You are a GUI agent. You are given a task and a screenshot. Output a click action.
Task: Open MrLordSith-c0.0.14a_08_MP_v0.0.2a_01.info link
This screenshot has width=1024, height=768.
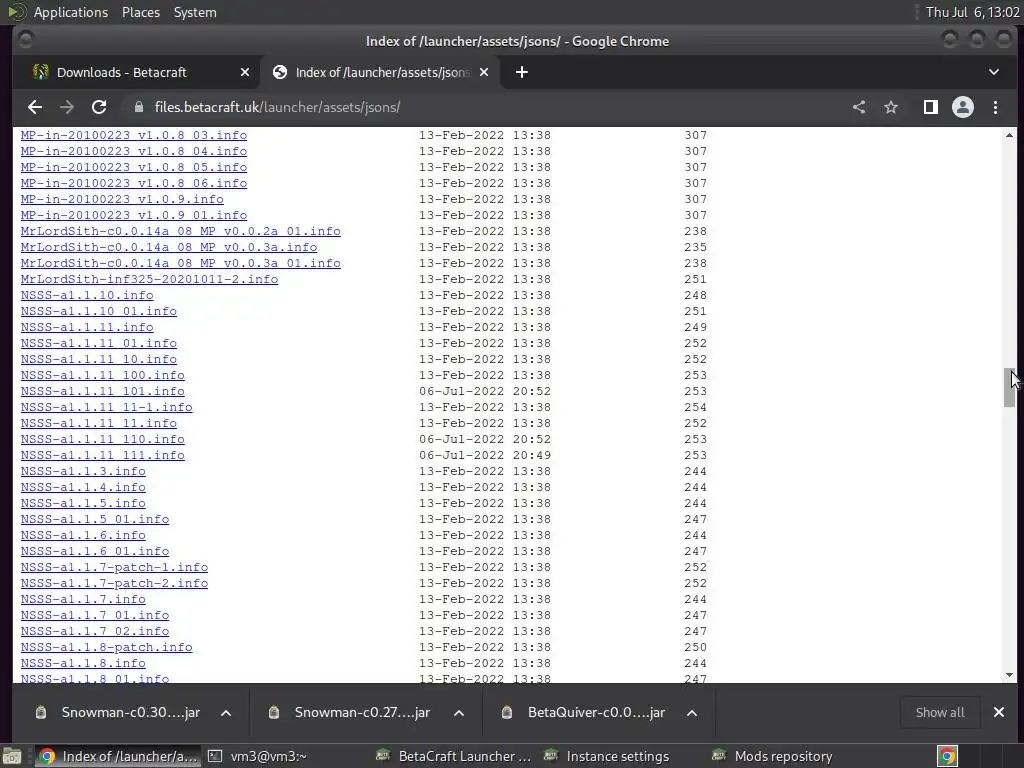click(181, 231)
